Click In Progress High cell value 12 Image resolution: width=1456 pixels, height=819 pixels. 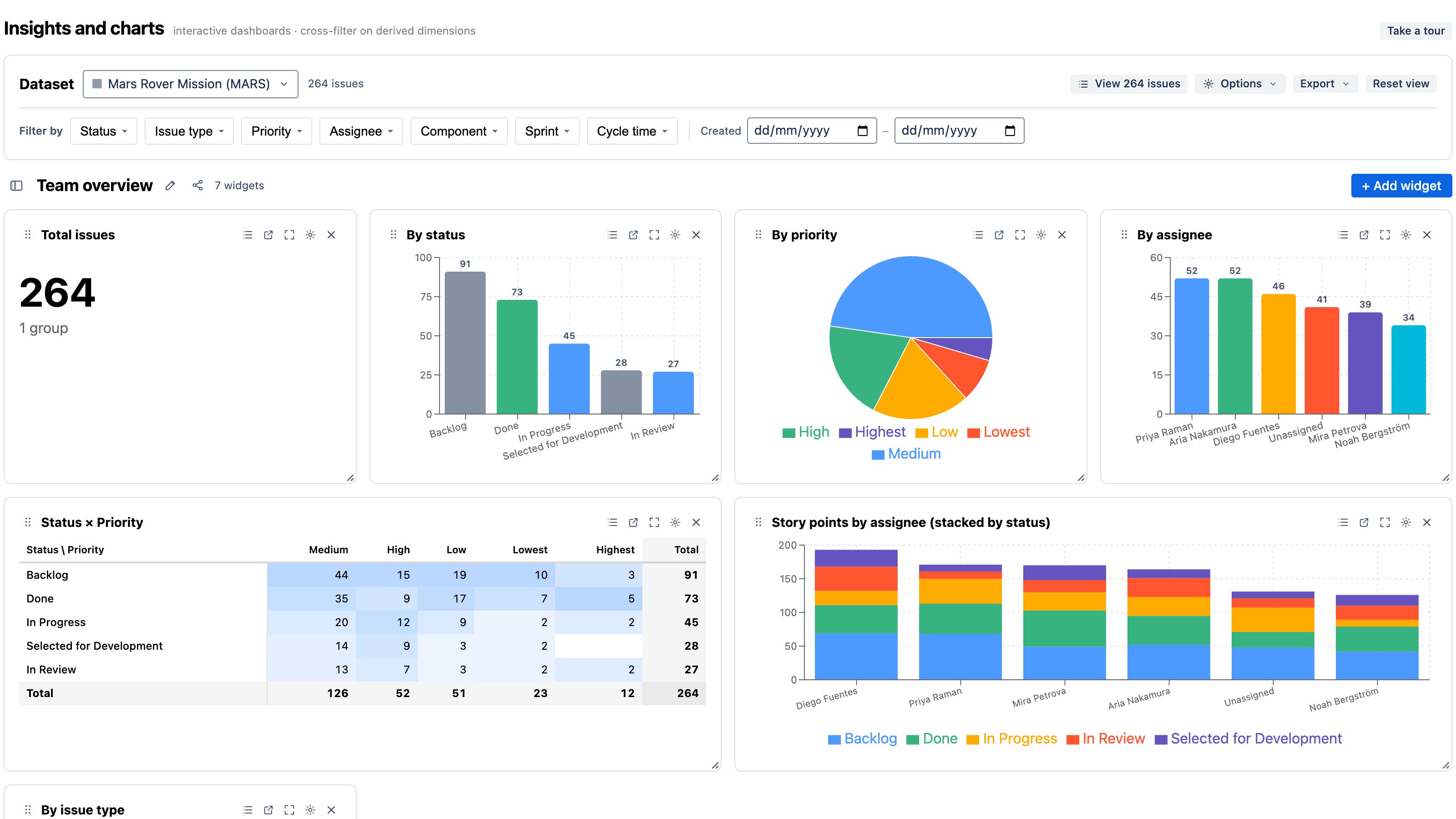coord(387,622)
